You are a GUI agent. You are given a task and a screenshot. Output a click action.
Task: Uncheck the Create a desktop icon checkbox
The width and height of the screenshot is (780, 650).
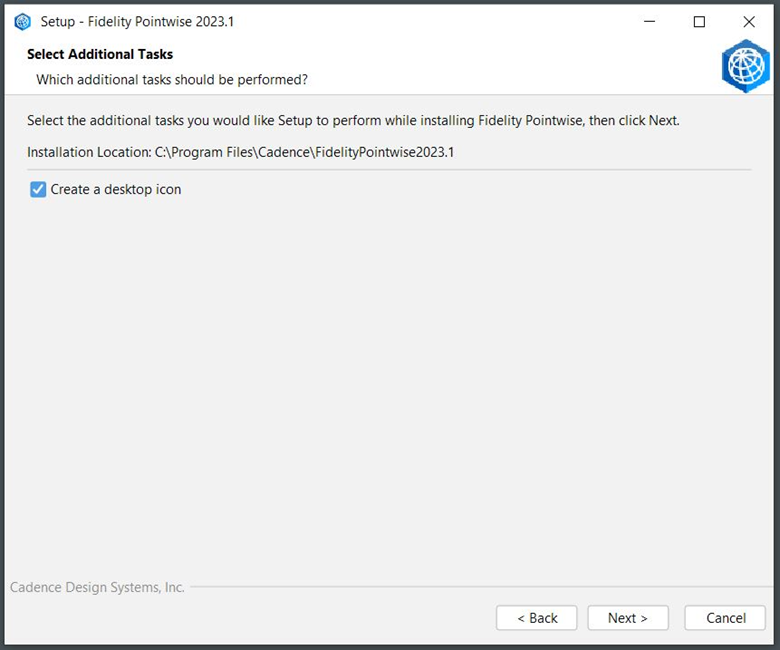click(38, 189)
